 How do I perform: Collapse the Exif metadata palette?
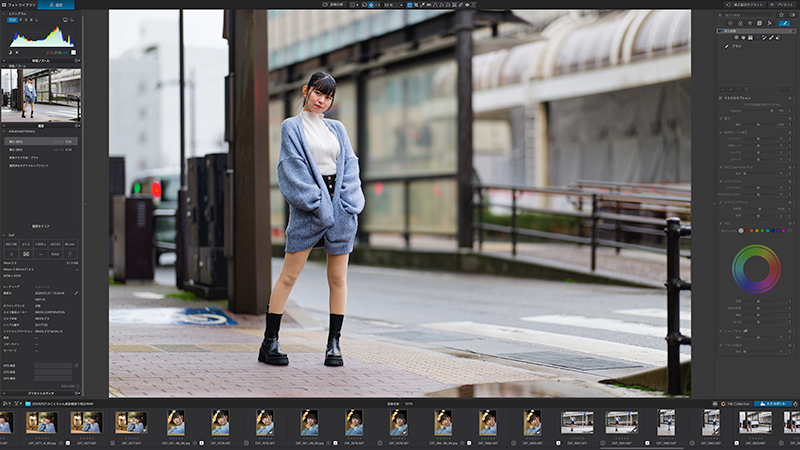pos(4,235)
